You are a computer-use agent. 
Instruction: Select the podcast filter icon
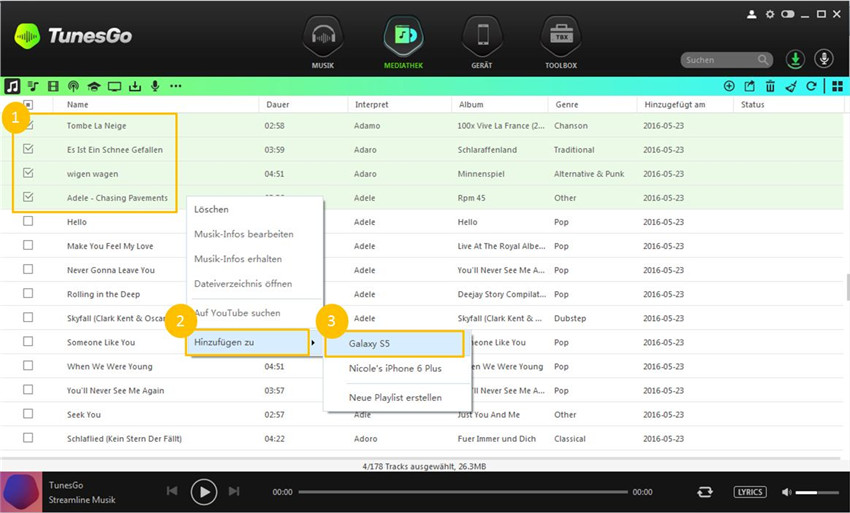pyautogui.click(x=73, y=86)
